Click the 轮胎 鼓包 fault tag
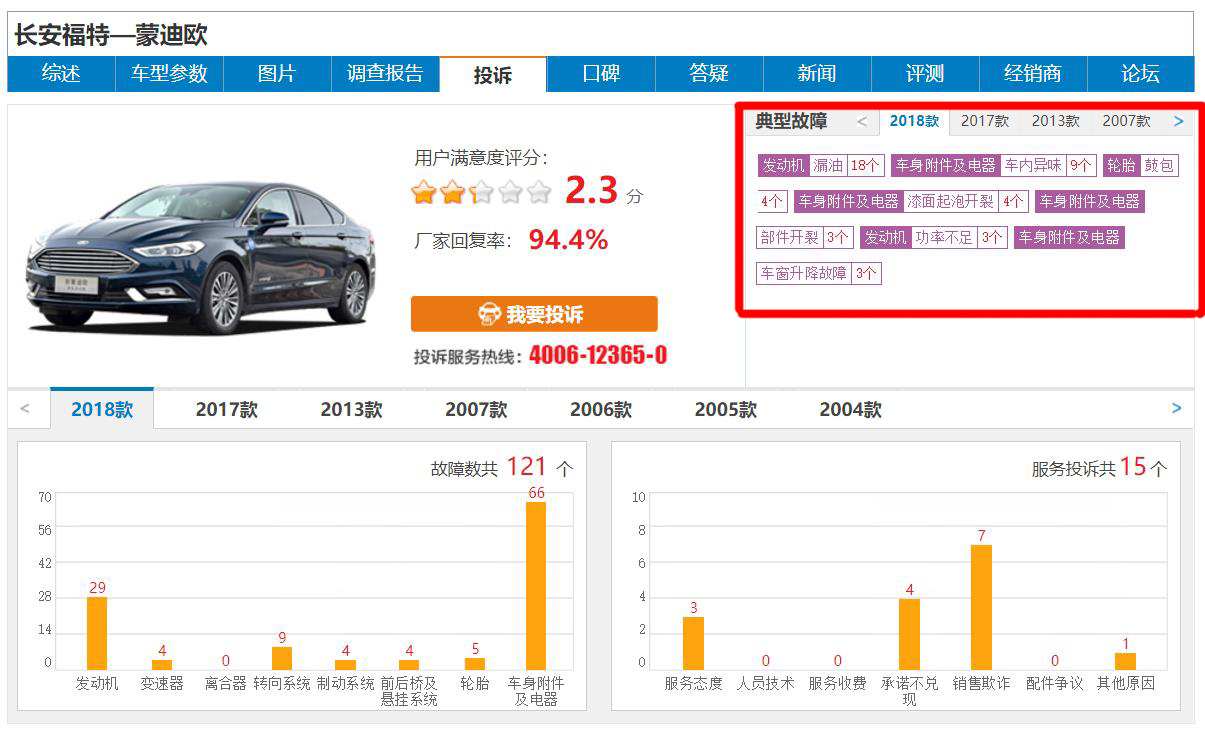Image resolution: width=1205 pixels, height=730 pixels. pos(1141,165)
